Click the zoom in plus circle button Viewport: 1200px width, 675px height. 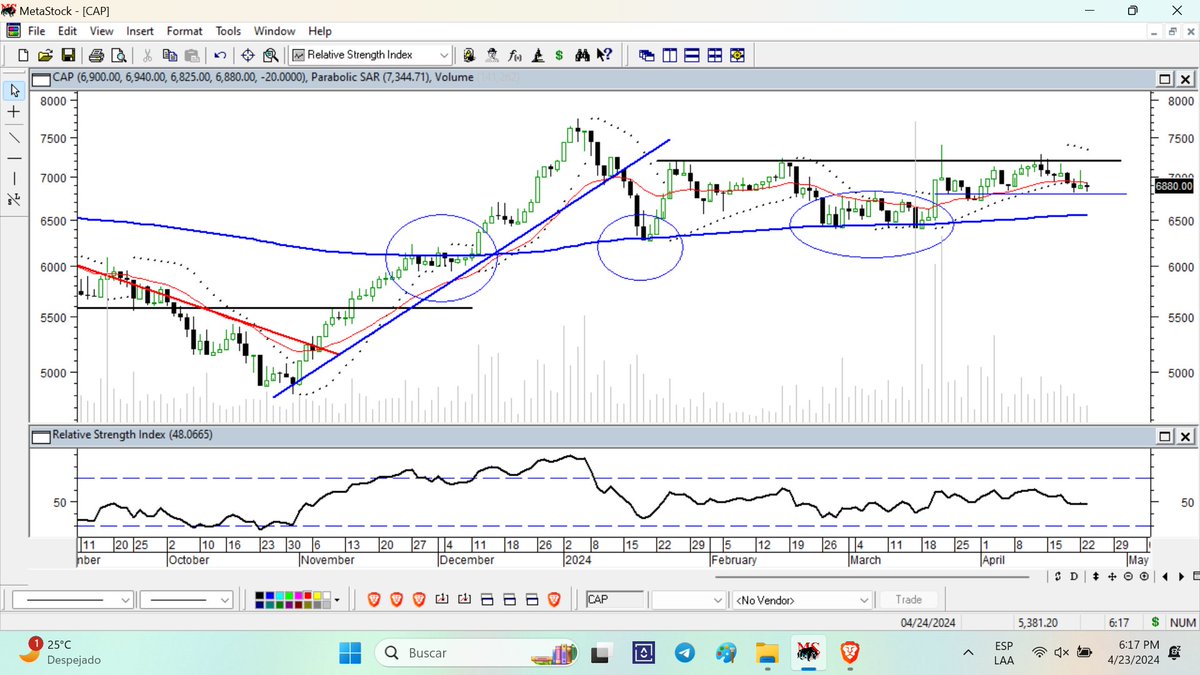click(1144, 577)
